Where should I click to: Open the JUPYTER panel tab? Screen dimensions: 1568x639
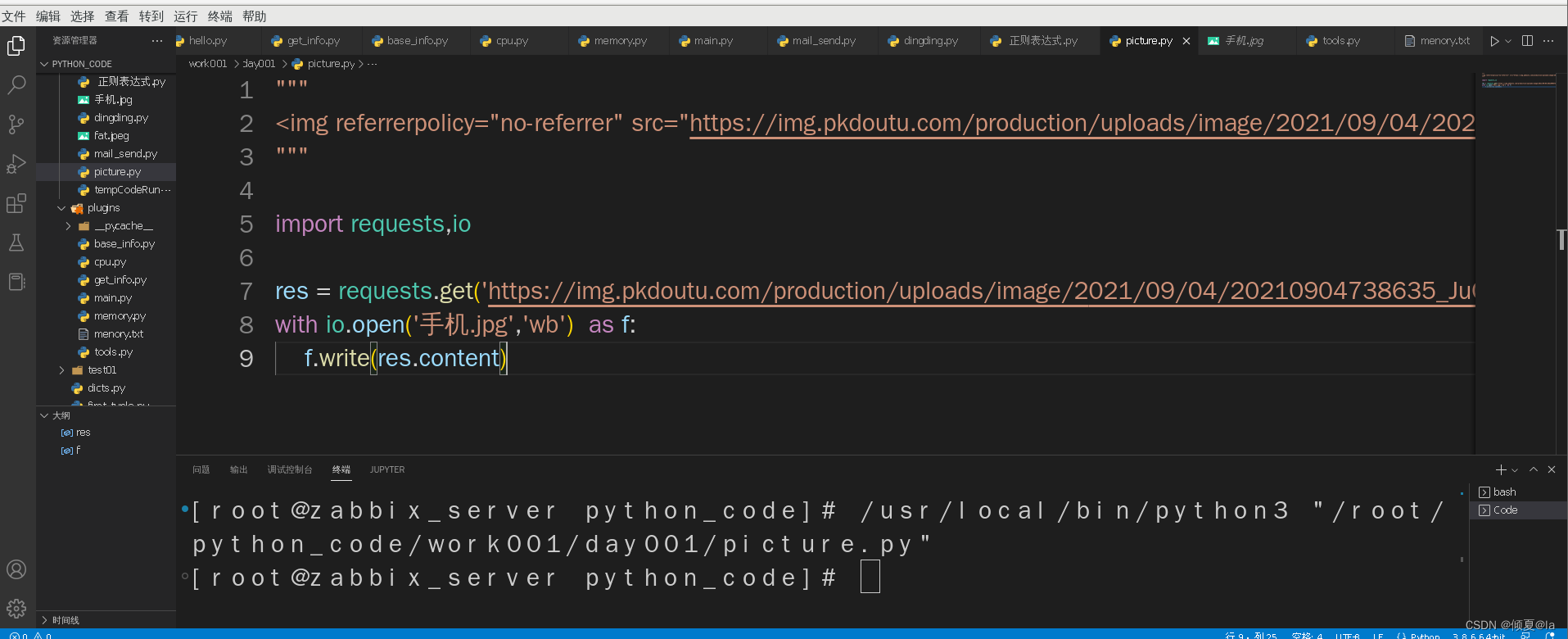387,469
